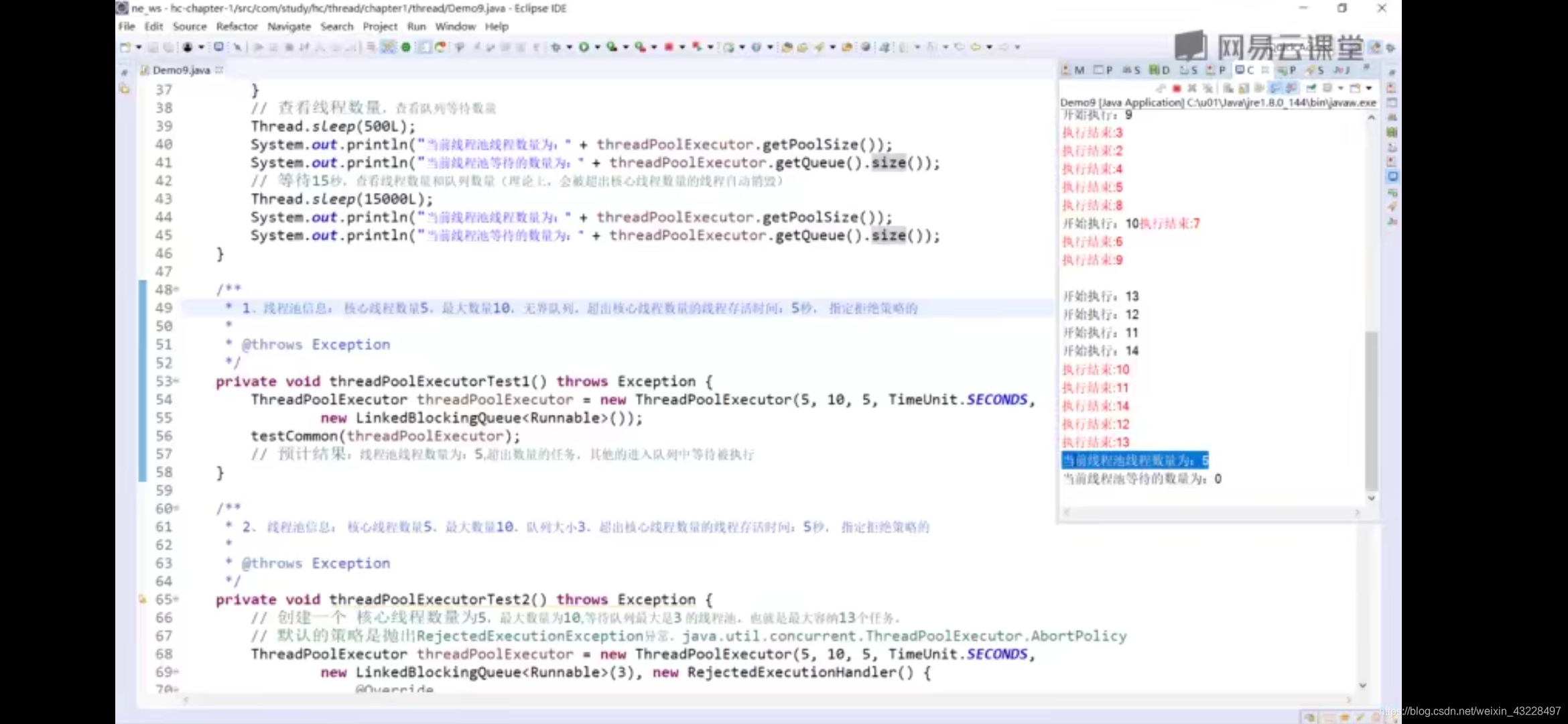Switch to the D view tab
1568x724 pixels.
click(x=1160, y=70)
